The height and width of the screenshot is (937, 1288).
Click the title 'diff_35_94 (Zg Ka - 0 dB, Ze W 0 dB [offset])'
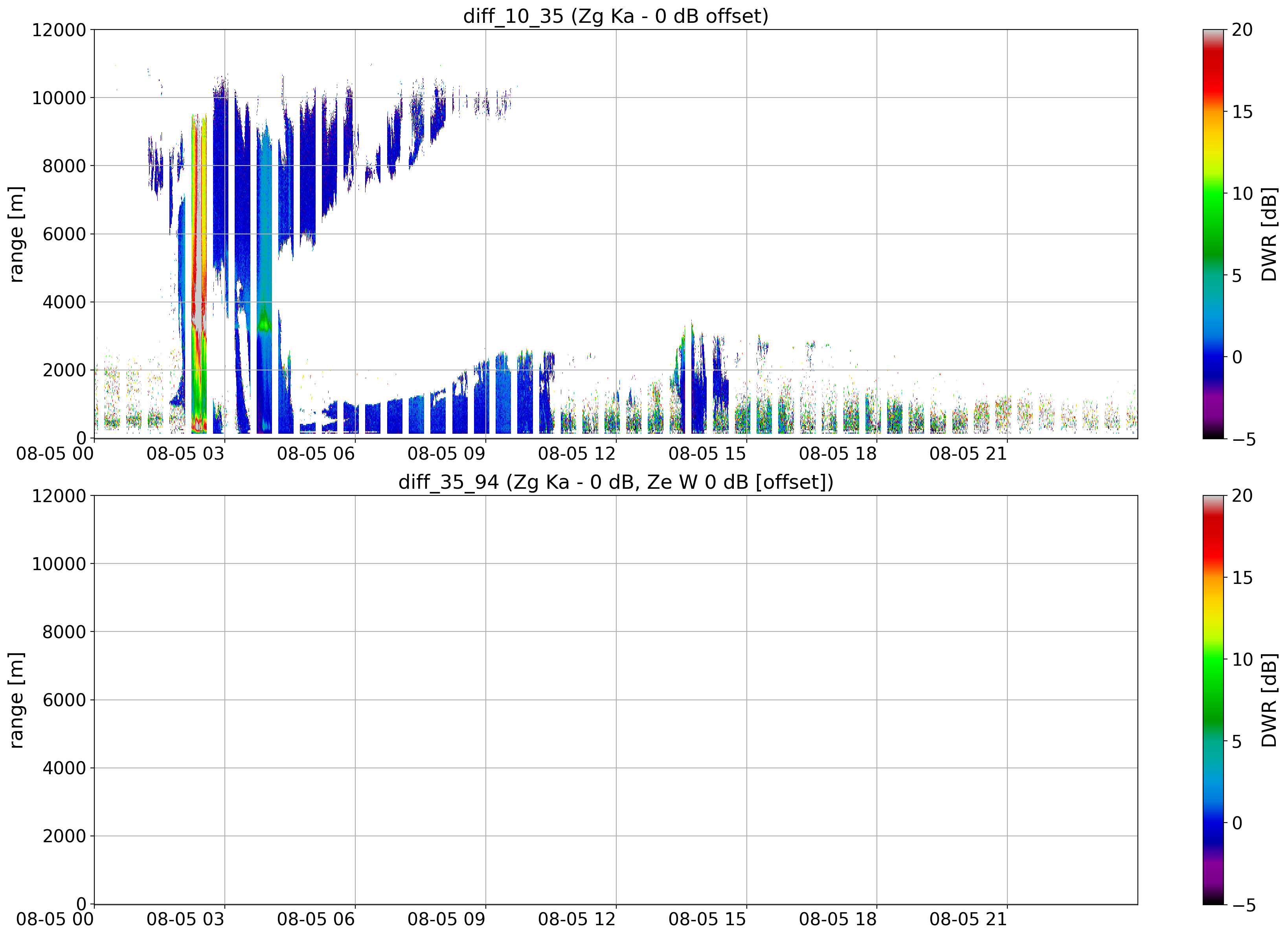(616, 482)
